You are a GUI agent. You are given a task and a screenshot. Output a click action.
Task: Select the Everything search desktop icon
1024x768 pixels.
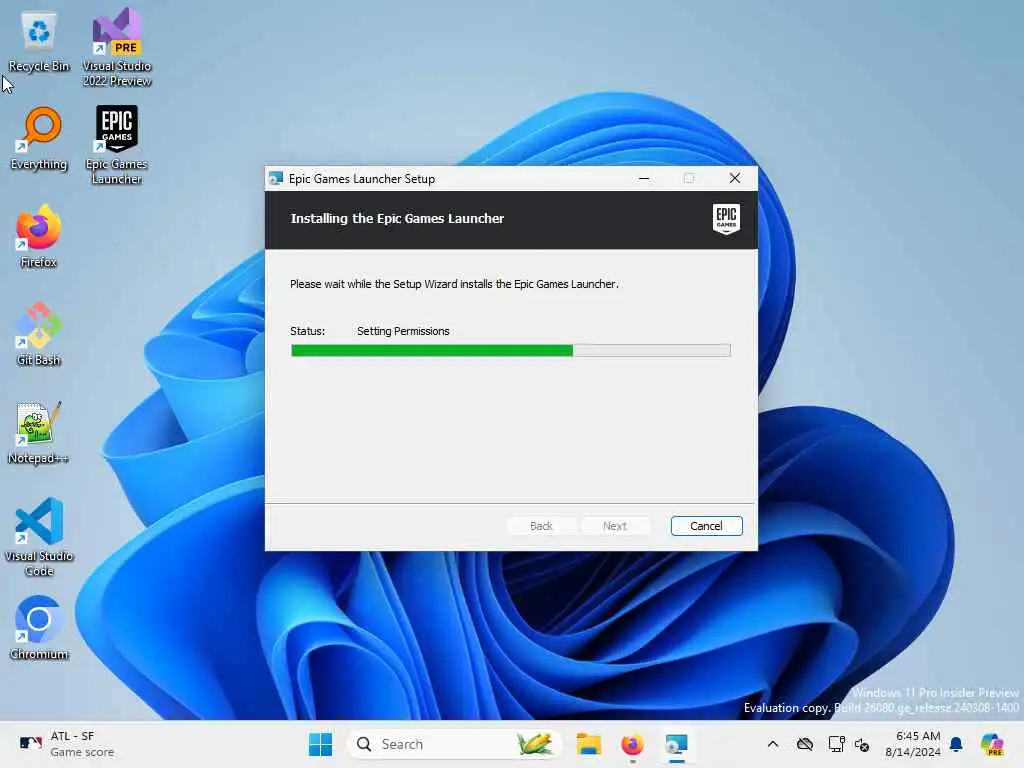point(39,139)
